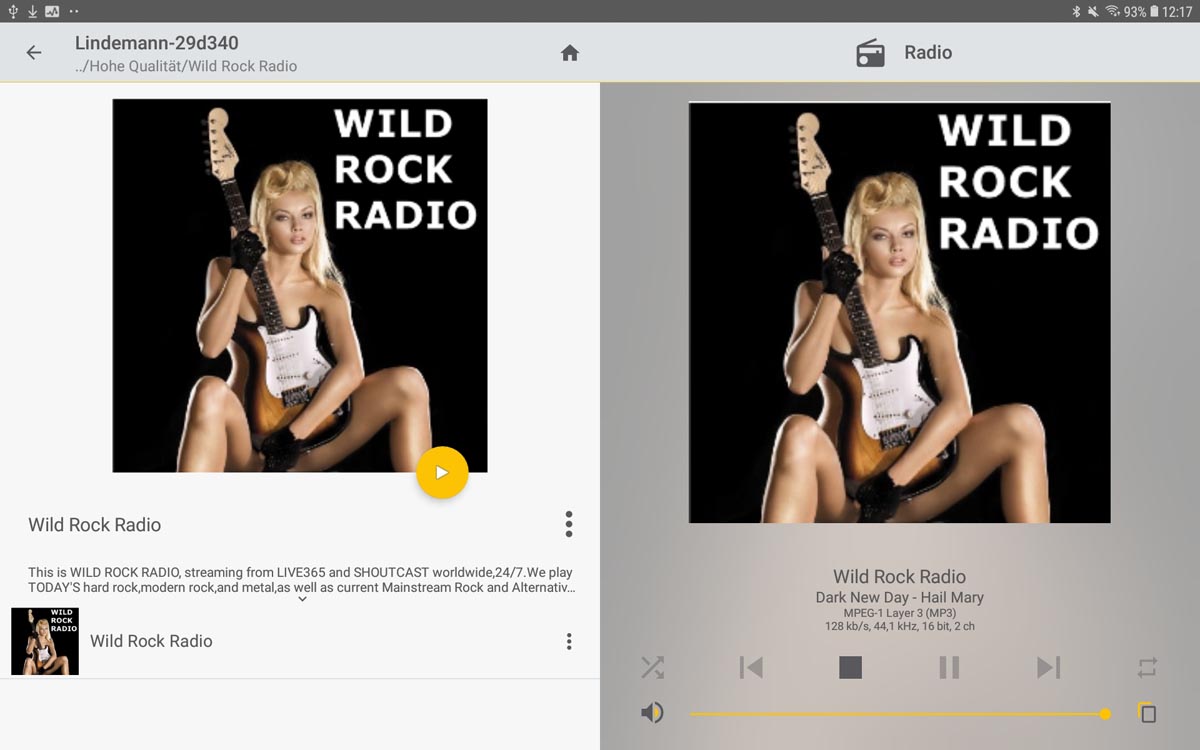The image size is (1200, 750).
Task: Mute audio with the speaker icon
Action: click(652, 713)
